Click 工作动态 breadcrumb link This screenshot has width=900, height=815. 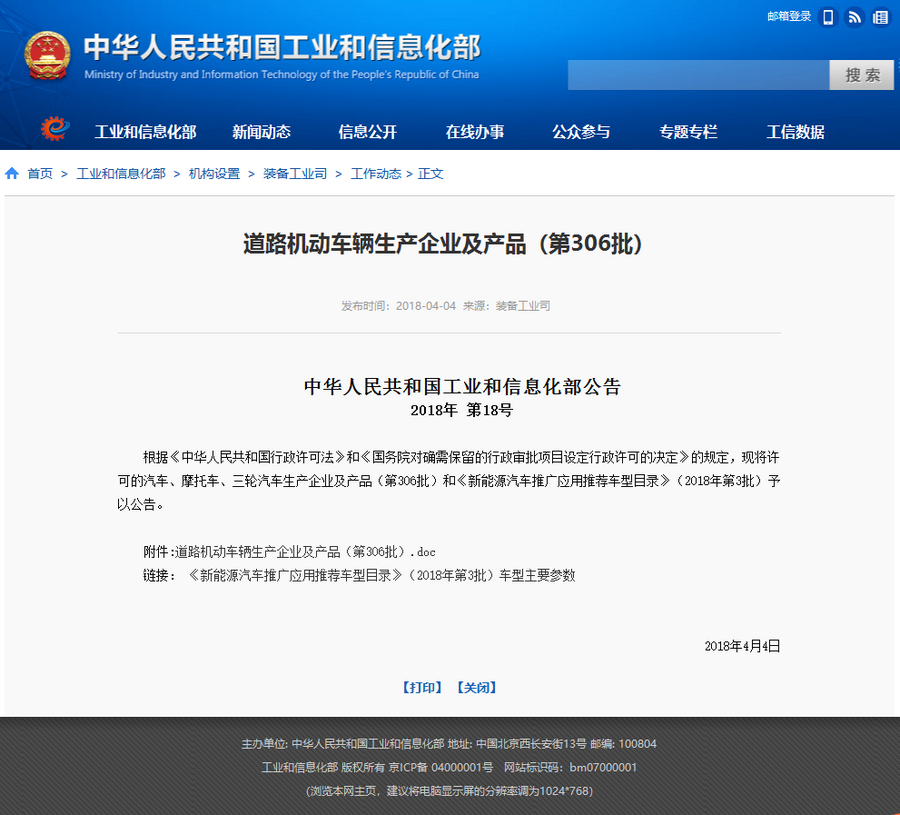pyautogui.click(x=376, y=174)
